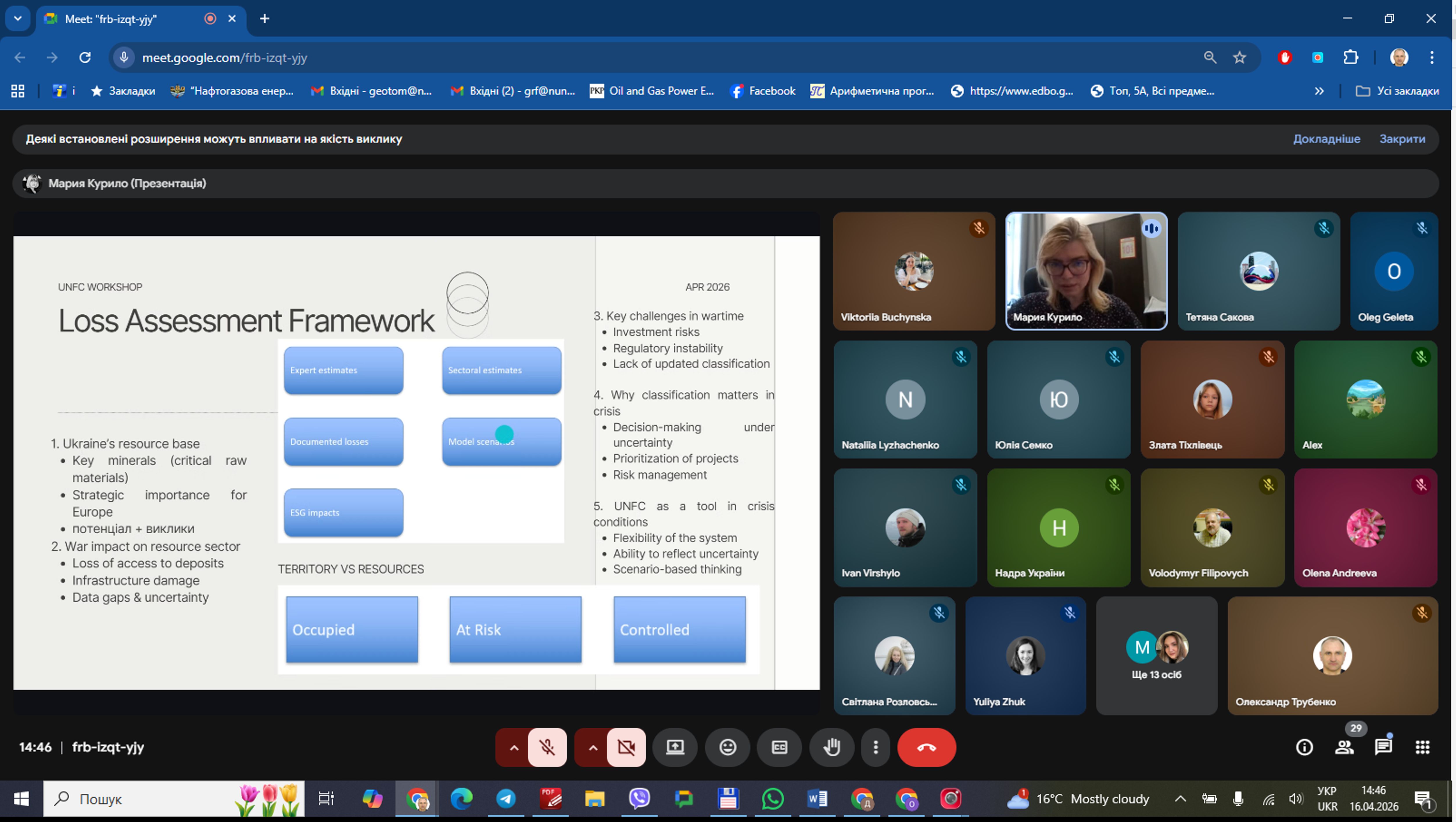Open the chat panel icon
The width and height of the screenshot is (1456, 822).
pos(1383,747)
